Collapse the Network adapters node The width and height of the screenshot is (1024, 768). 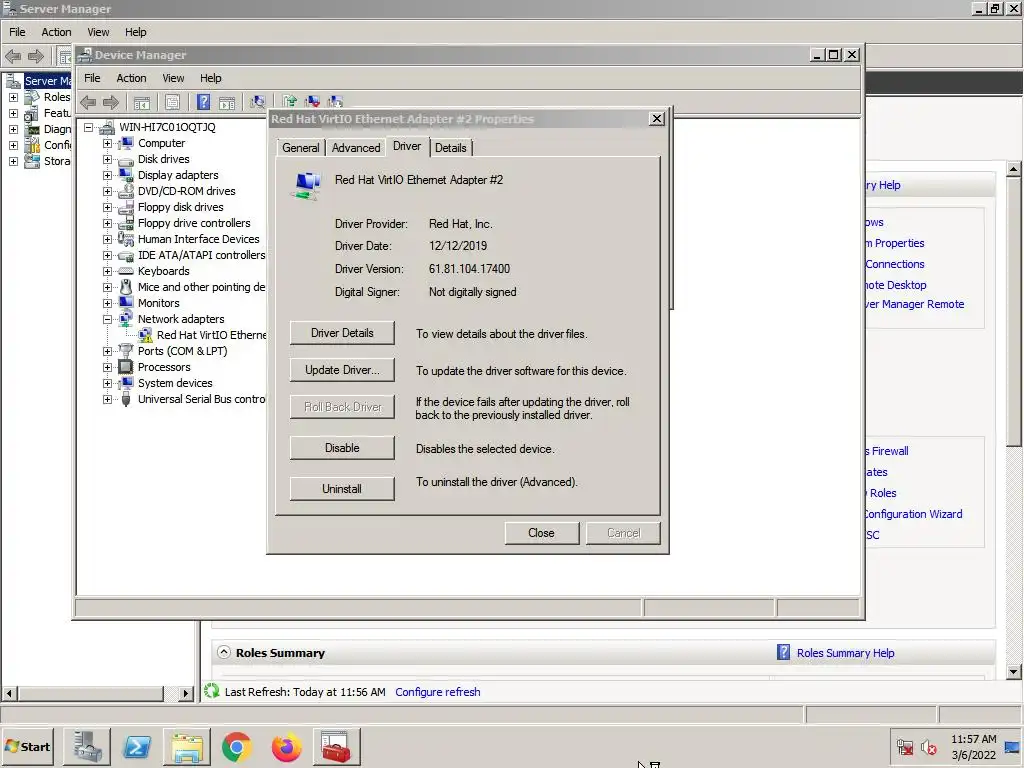(107, 319)
